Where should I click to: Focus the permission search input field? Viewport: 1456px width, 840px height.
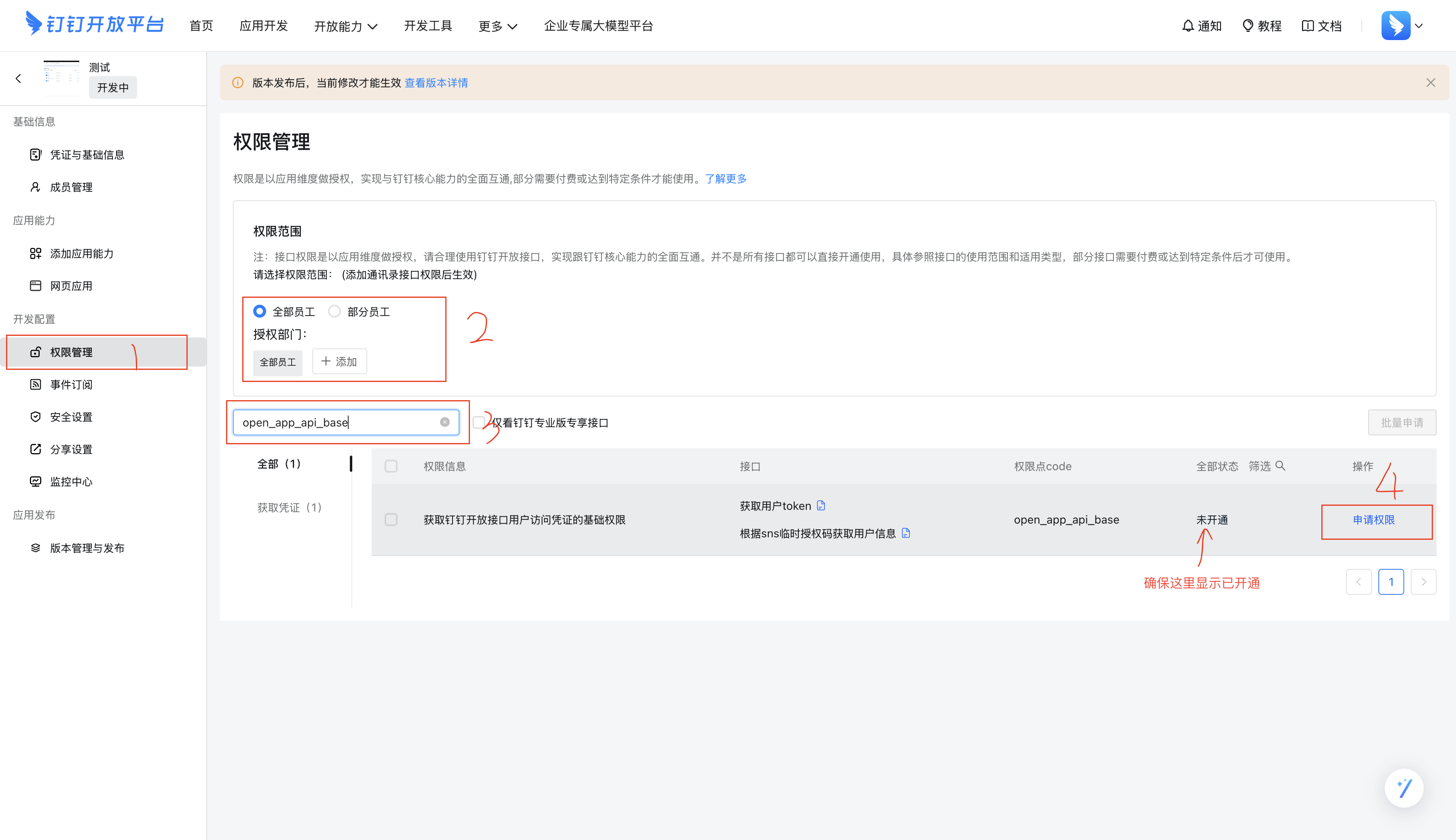click(346, 422)
